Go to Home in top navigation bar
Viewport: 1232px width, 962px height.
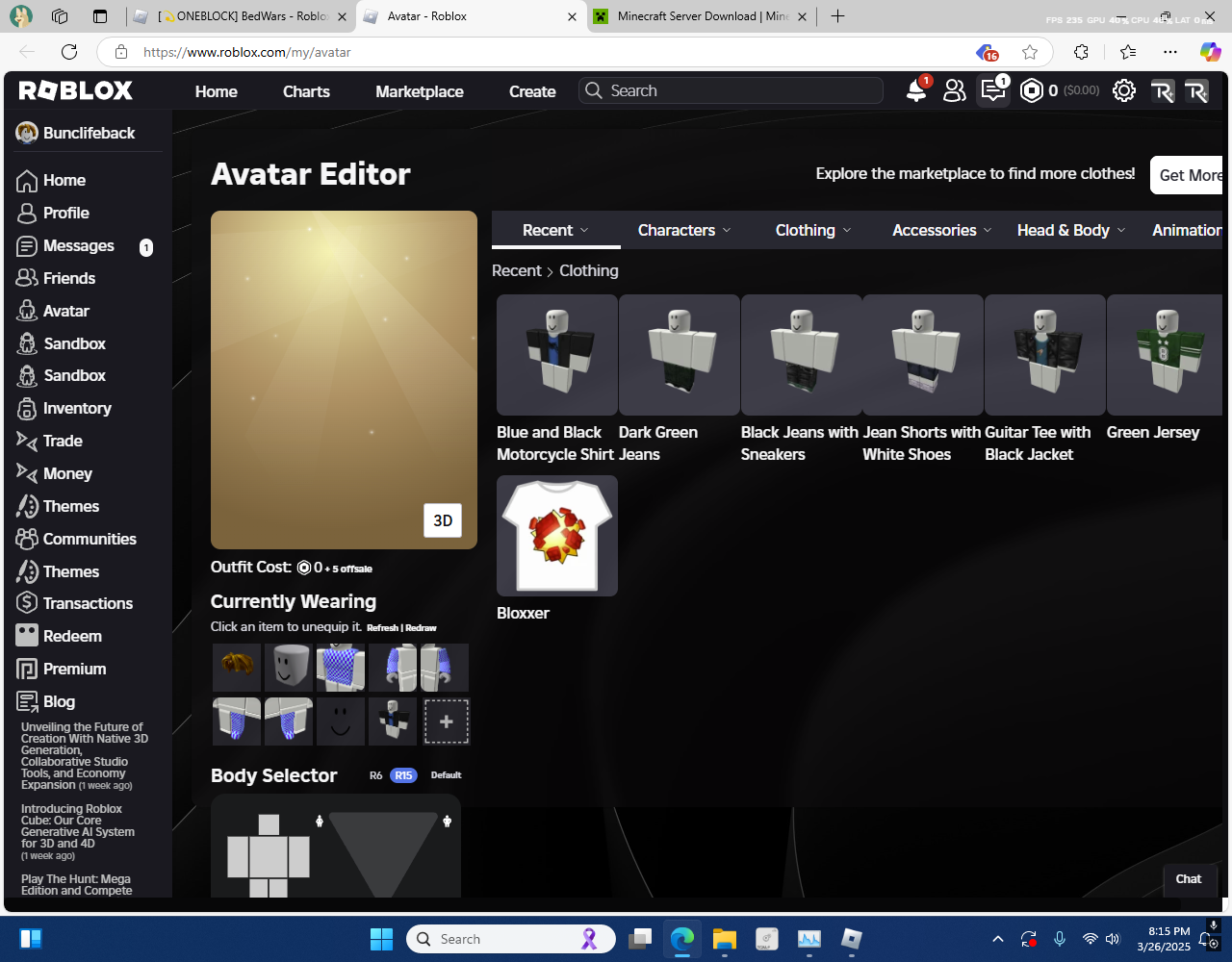[x=217, y=91]
